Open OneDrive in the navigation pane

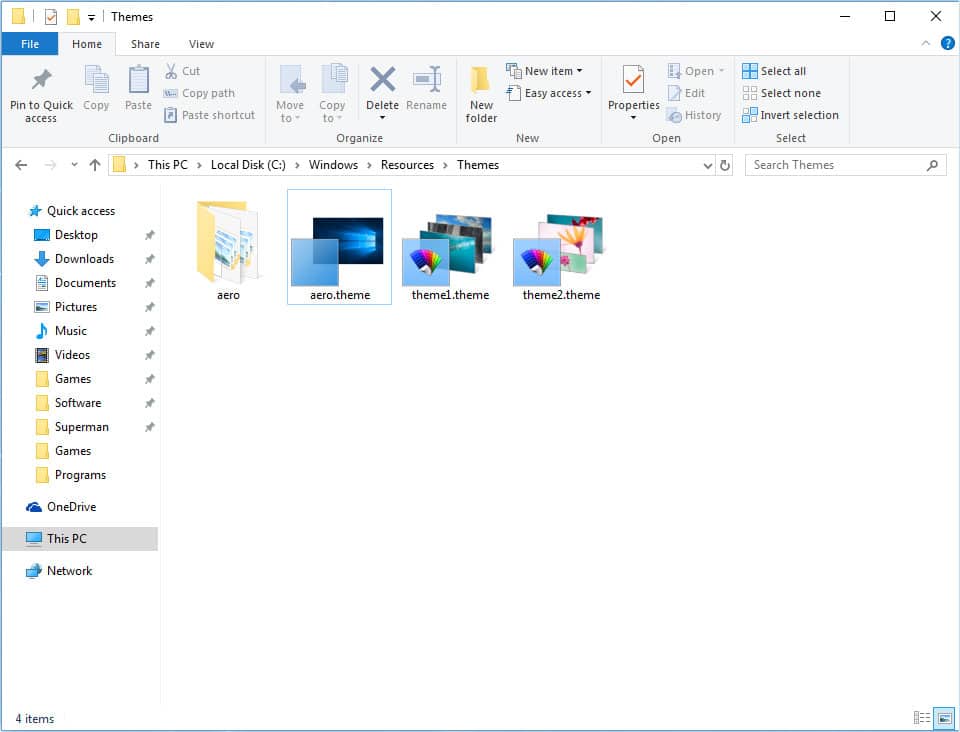61,507
